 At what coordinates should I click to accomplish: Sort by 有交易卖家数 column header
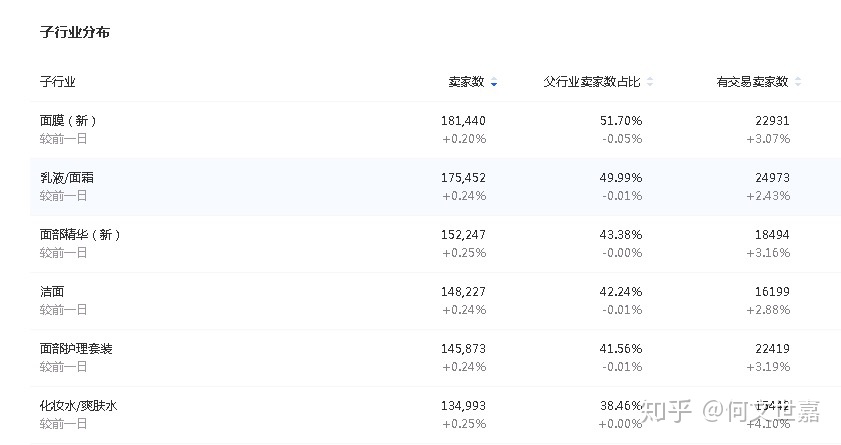coord(752,82)
